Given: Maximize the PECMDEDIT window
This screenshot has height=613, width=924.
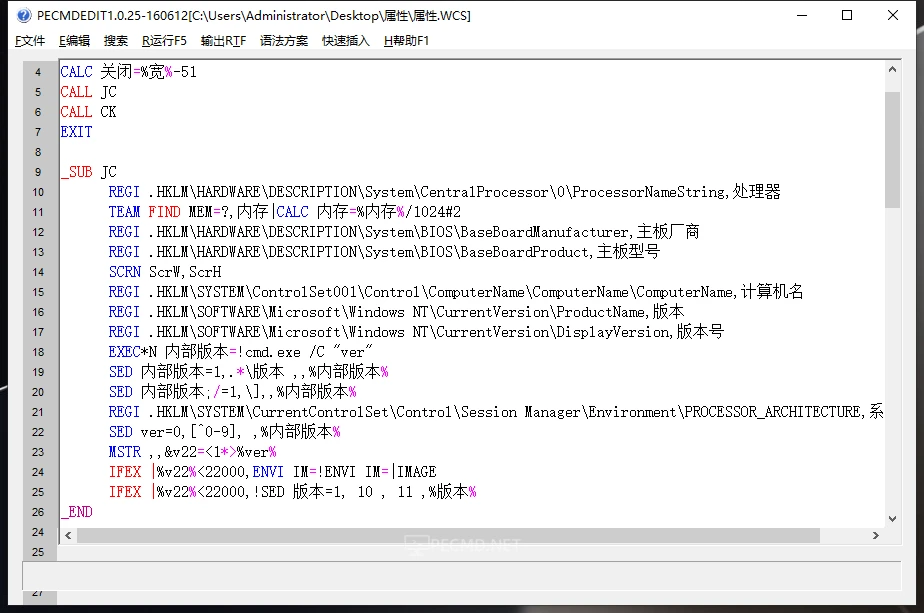Looking at the screenshot, I should pyautogui.click(x=847, y=15).
